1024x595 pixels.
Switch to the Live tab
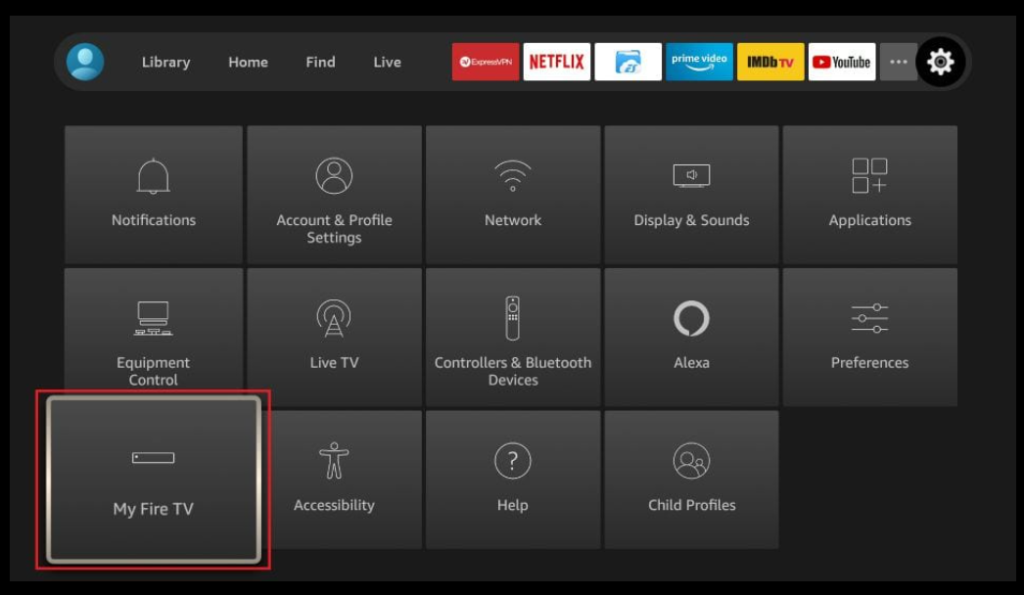pyautogui.click(x=387, y=62)
